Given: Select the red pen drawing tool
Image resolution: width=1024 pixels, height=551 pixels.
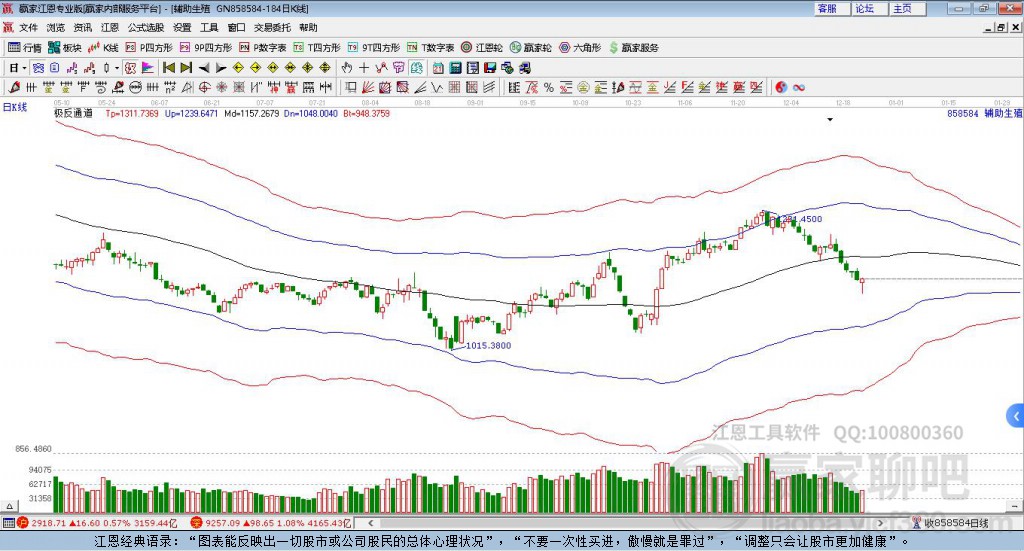Looking at the screenshot, I should coord(14,87).
